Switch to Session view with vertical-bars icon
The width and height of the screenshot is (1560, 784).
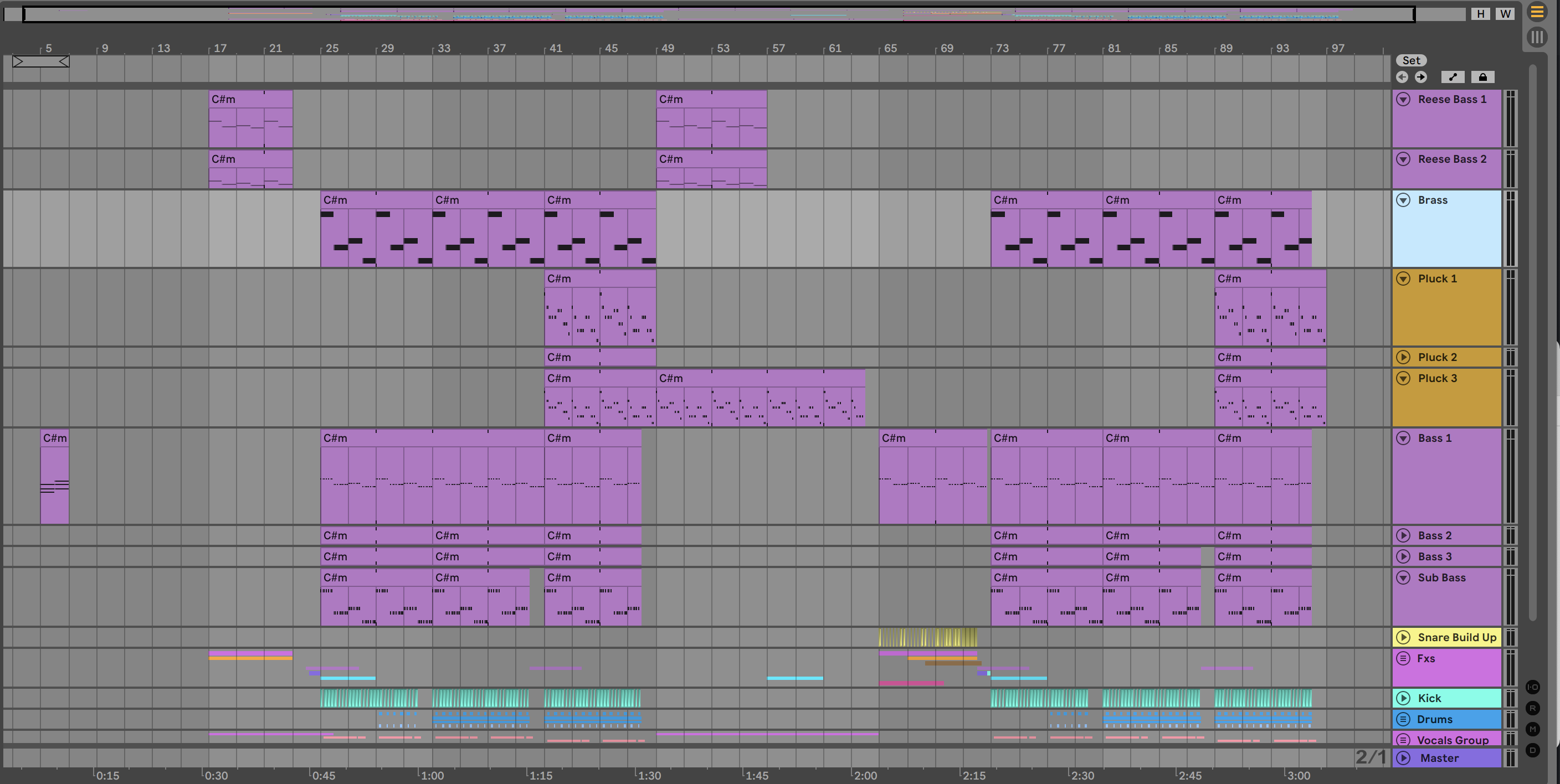click(x=1537, y=38)
